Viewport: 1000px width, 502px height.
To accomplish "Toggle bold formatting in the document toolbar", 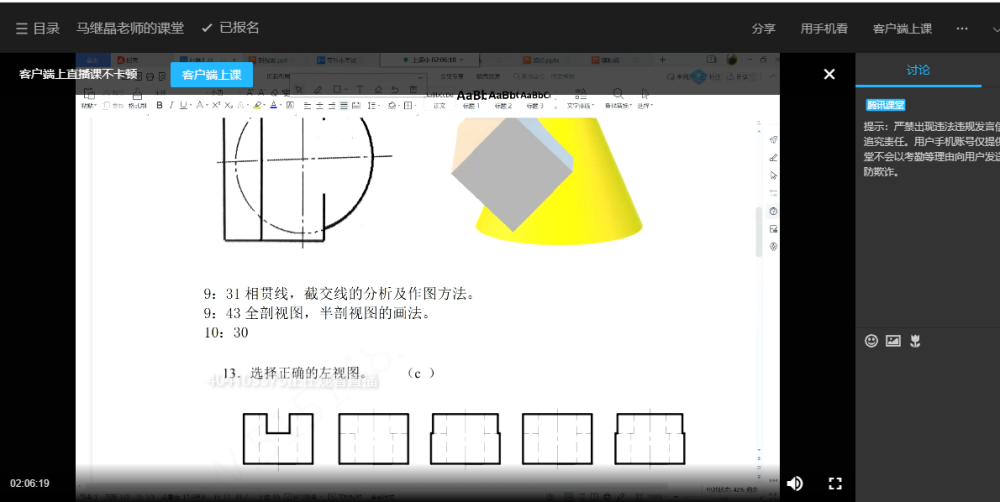I will [159, 105].
